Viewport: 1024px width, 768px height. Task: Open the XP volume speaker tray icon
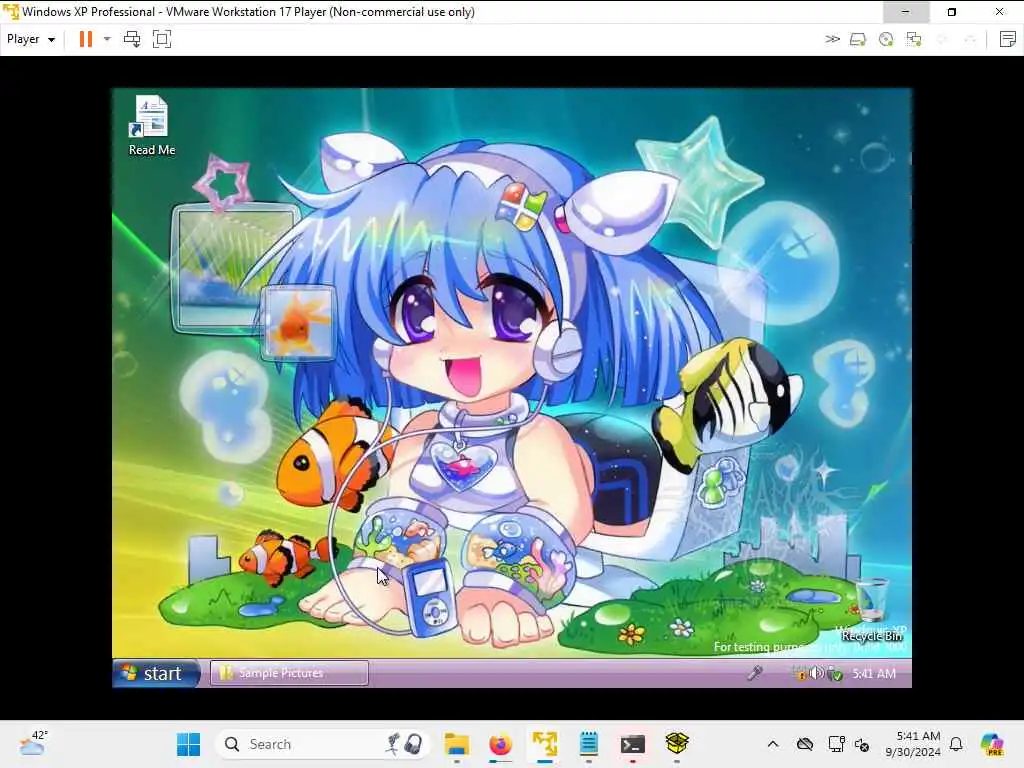816,673
